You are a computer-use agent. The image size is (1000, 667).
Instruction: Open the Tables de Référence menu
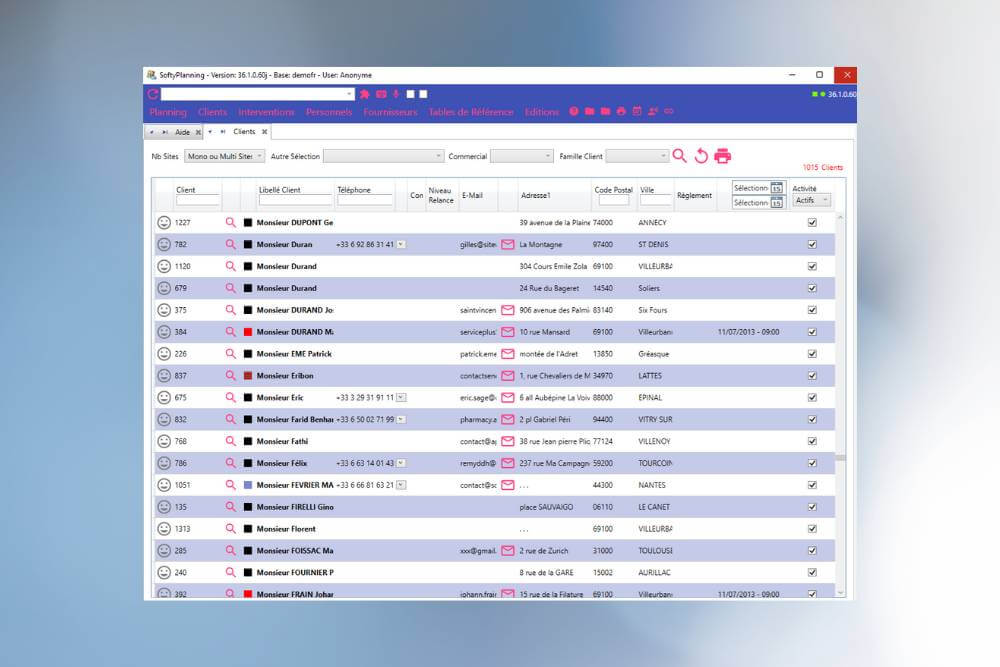(x=471, y=112)
